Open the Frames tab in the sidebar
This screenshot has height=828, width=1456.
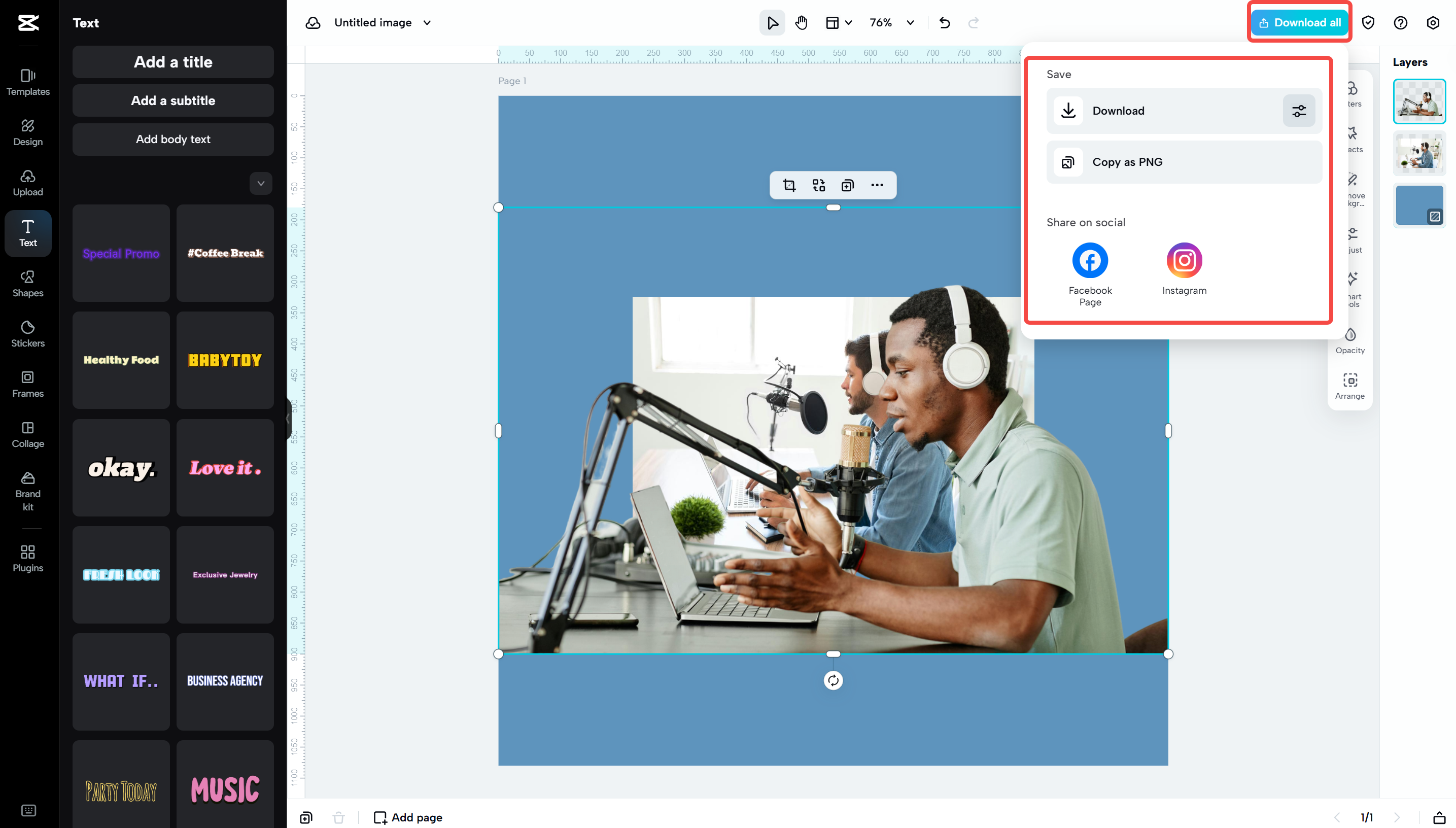pyautogui.click(x=27, y=384)
